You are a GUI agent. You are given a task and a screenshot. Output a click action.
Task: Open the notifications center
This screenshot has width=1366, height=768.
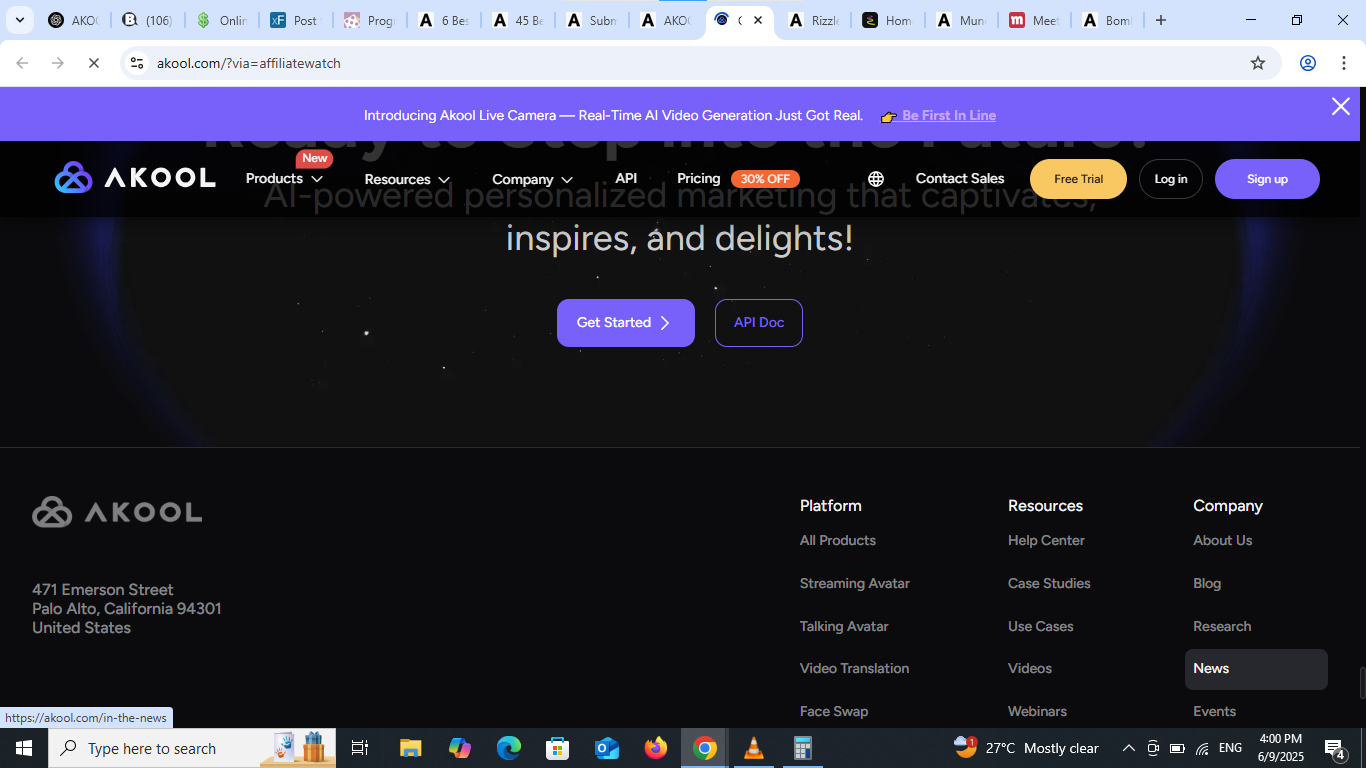(1335, 748)
